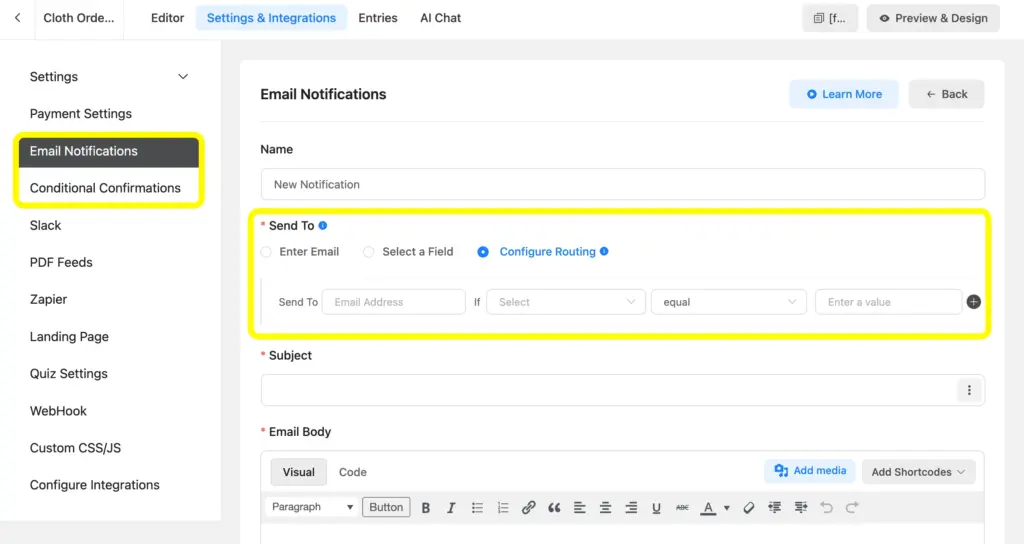The width and height of the screenshot is (1024, 544).
Task: Click the Cloth Order form title
Action: 78,18
